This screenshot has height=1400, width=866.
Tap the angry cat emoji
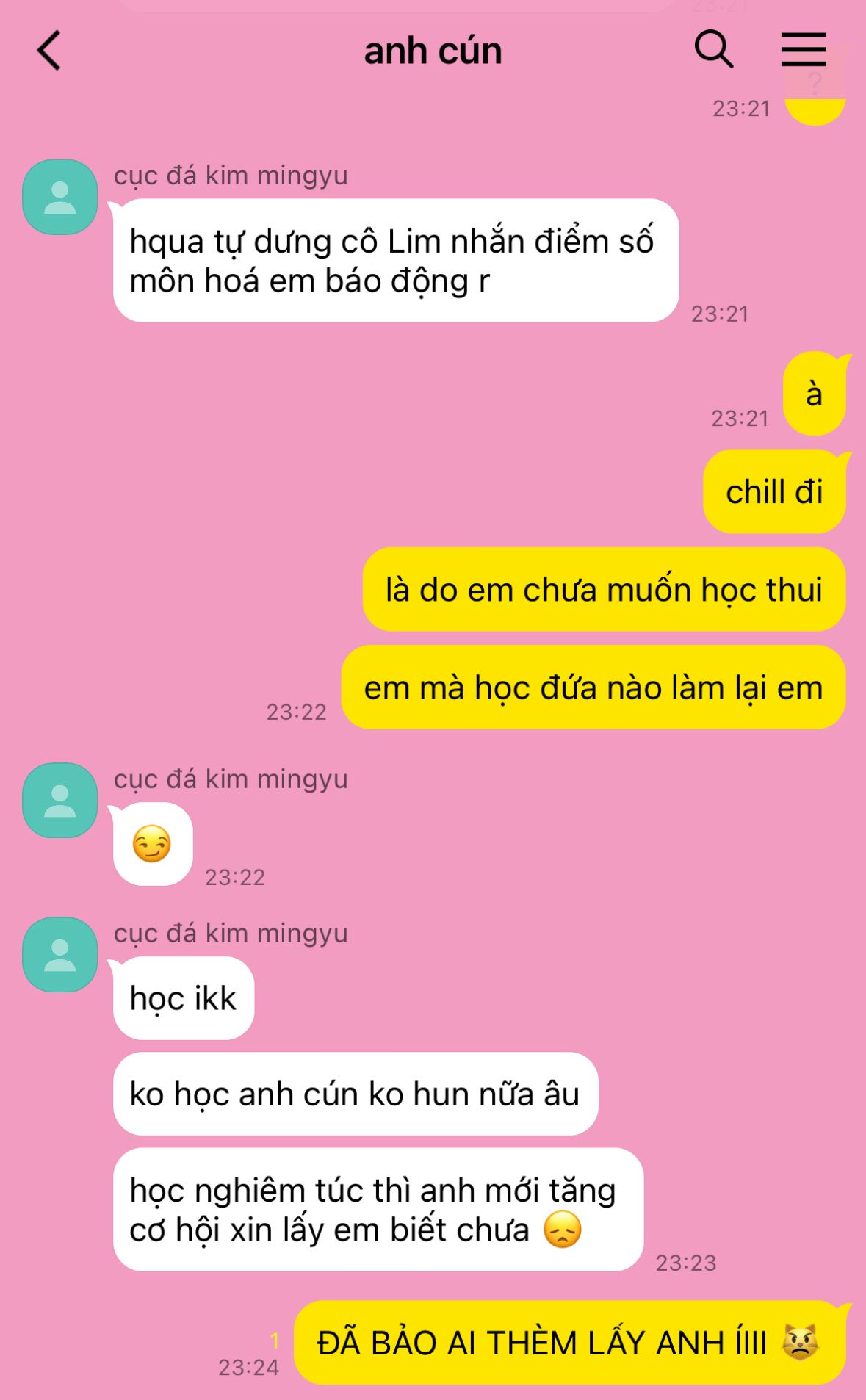click(801, 1343)
